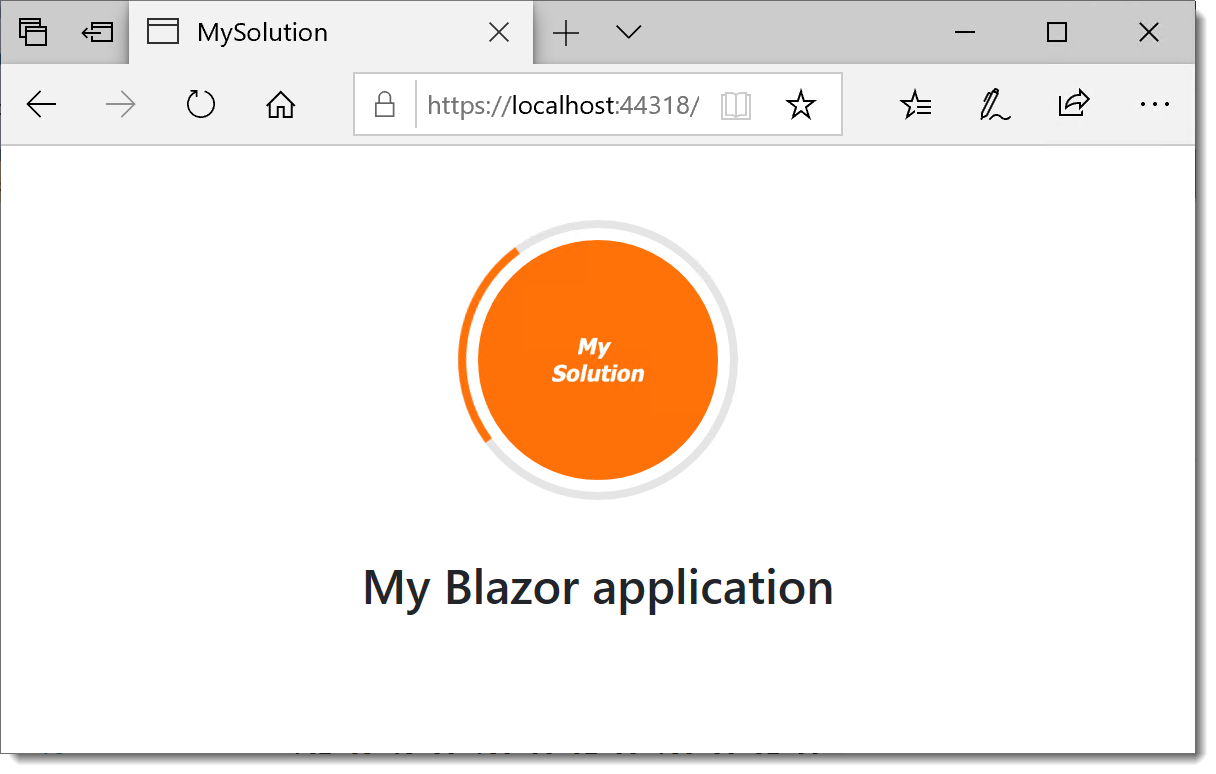Viewport: 1216px width, 774px height.
Task: Click the Forward navigation arrow
Action: tap(120, 104)
